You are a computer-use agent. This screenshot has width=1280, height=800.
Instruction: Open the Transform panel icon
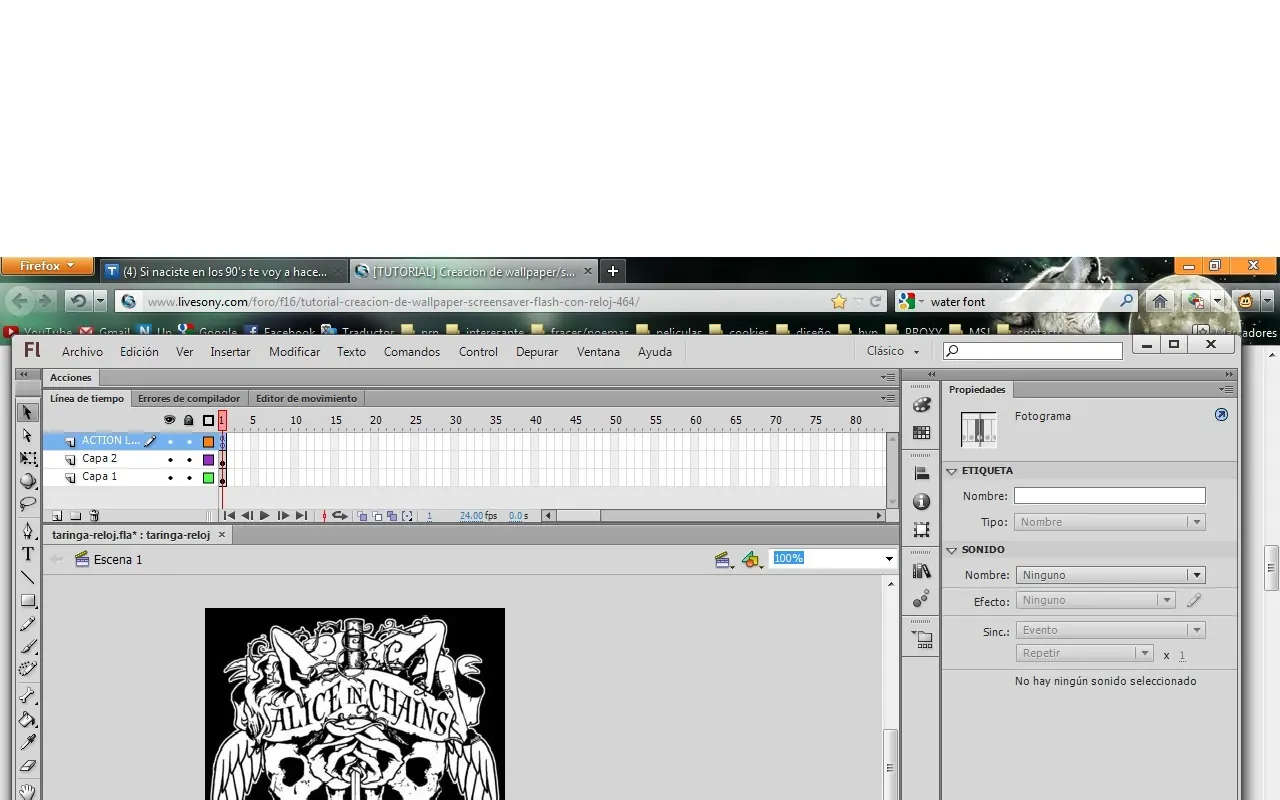pos(922,530)
